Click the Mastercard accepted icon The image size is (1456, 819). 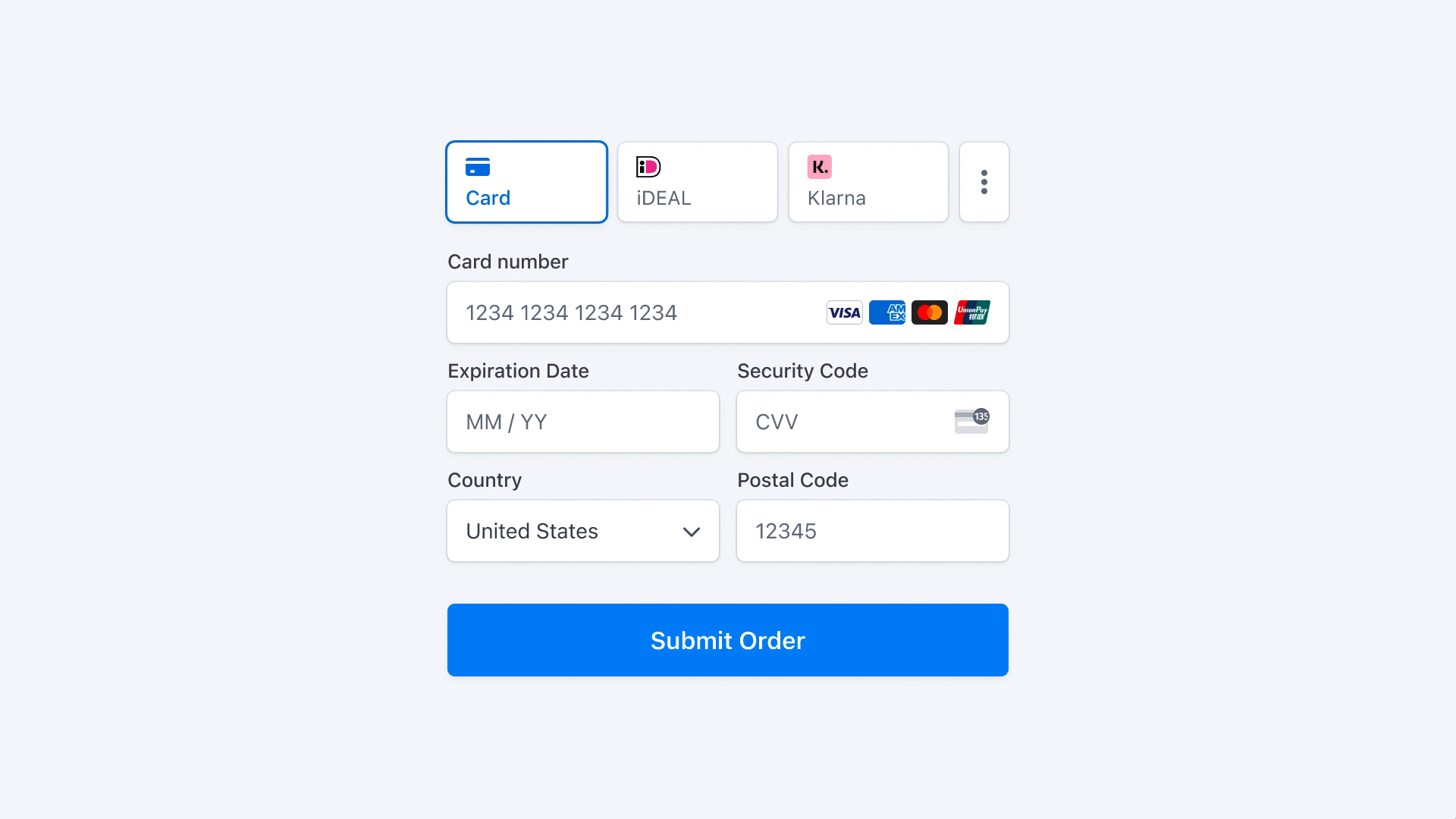(x=928, y=312)
